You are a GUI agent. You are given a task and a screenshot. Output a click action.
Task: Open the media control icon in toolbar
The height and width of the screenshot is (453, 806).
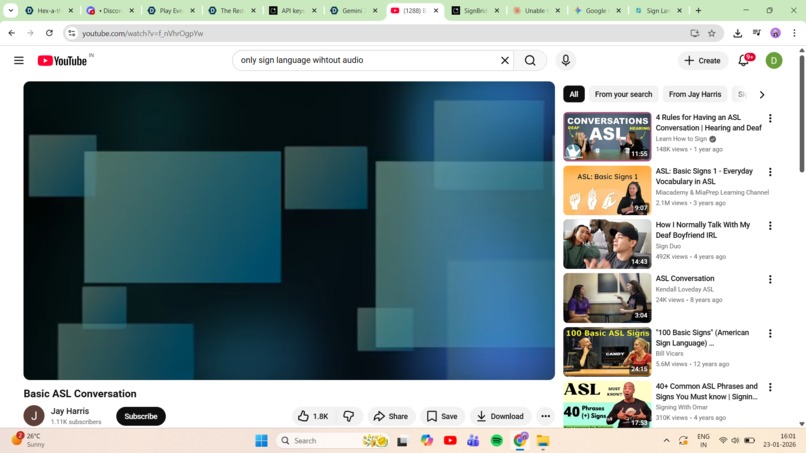pyautogui.click(x=757, y=33)
